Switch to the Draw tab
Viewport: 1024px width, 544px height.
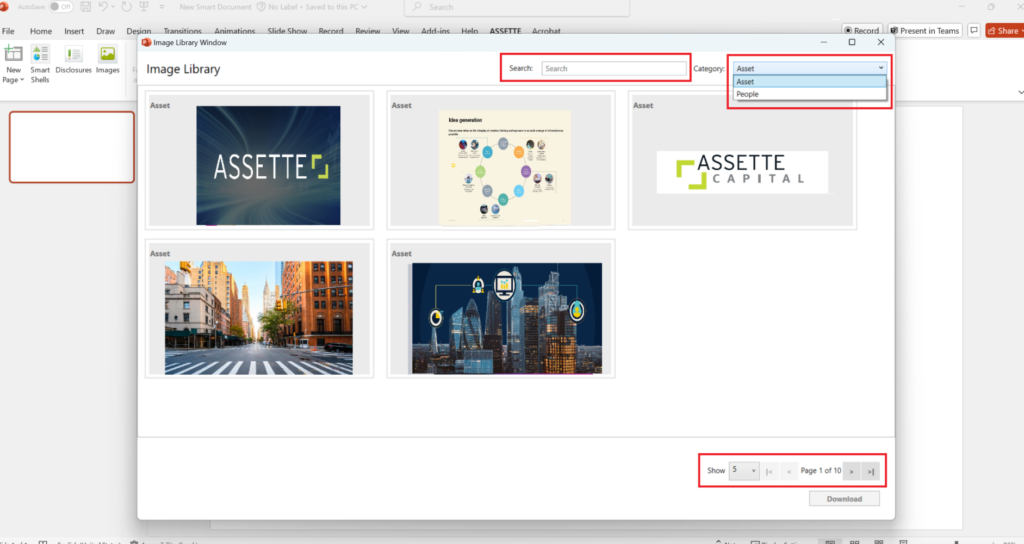pos(105,31)
